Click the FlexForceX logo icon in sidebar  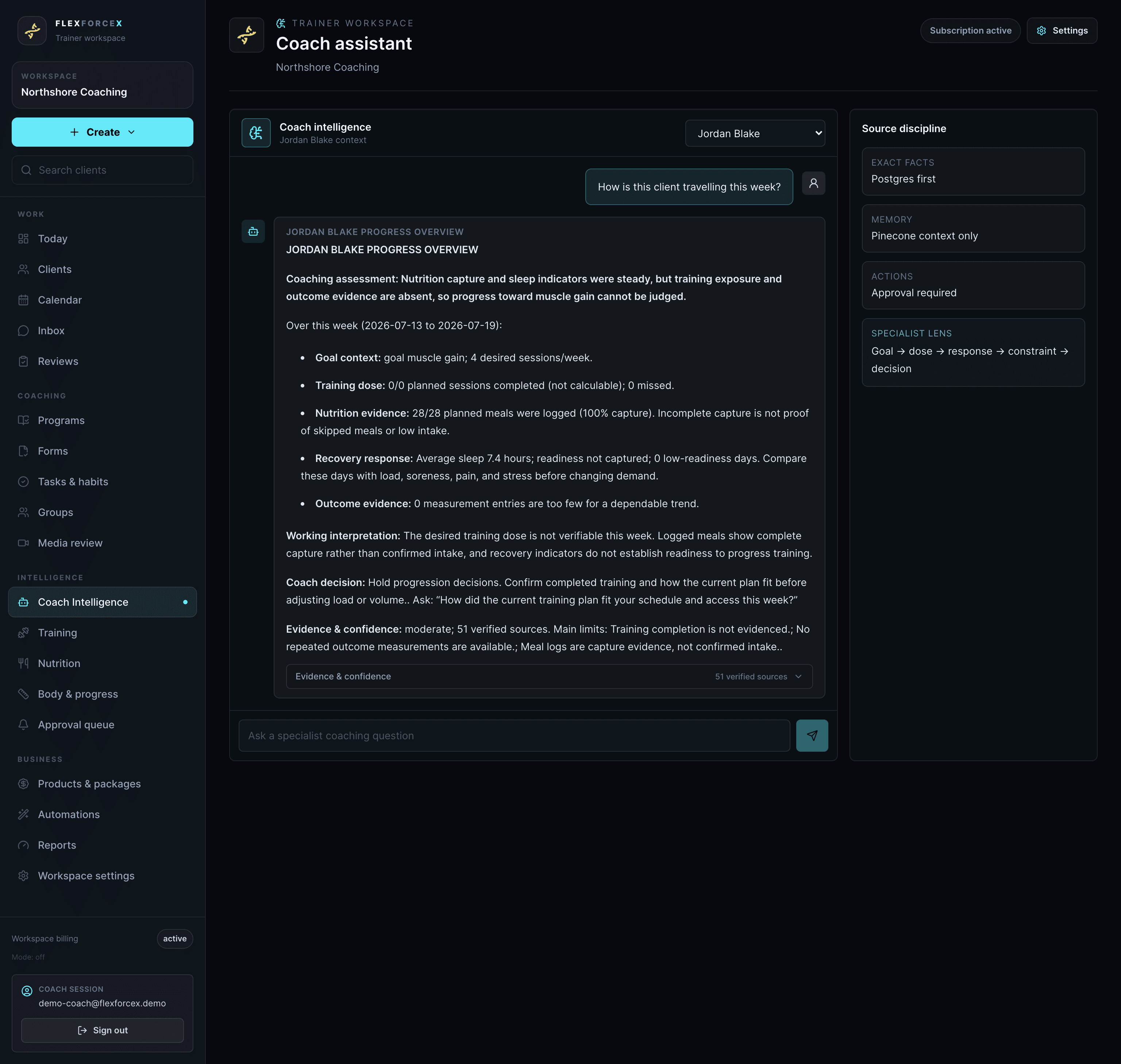point(32,31)
